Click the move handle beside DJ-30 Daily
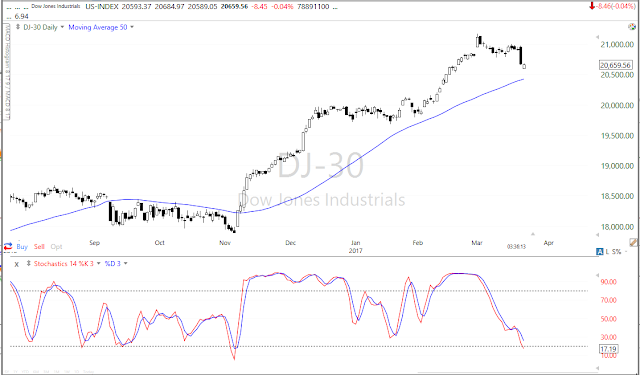Image resolution: width=640 pixels, height=375 pixels. (18, 27)
